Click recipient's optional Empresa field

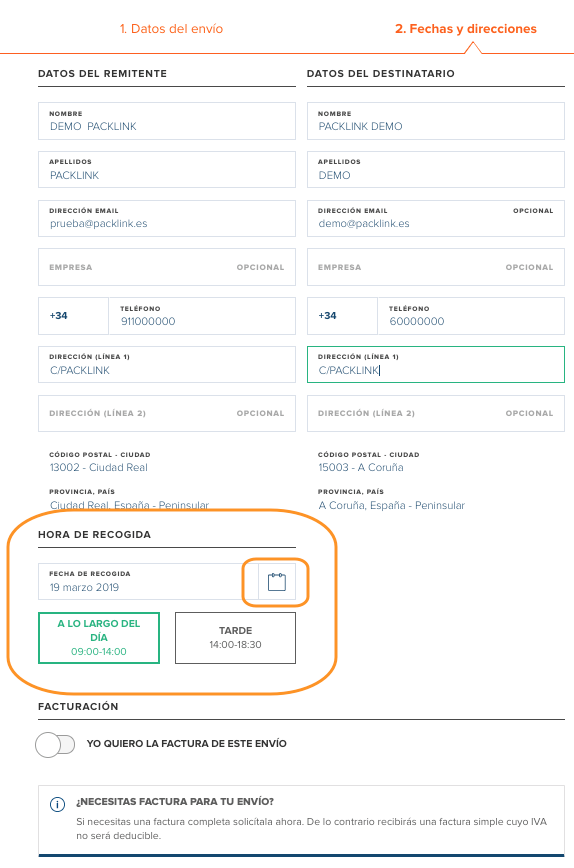(x=436, y=267)
